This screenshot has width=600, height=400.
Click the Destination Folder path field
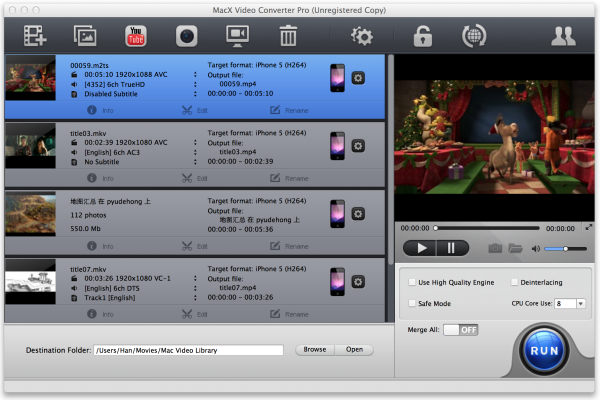189,350
